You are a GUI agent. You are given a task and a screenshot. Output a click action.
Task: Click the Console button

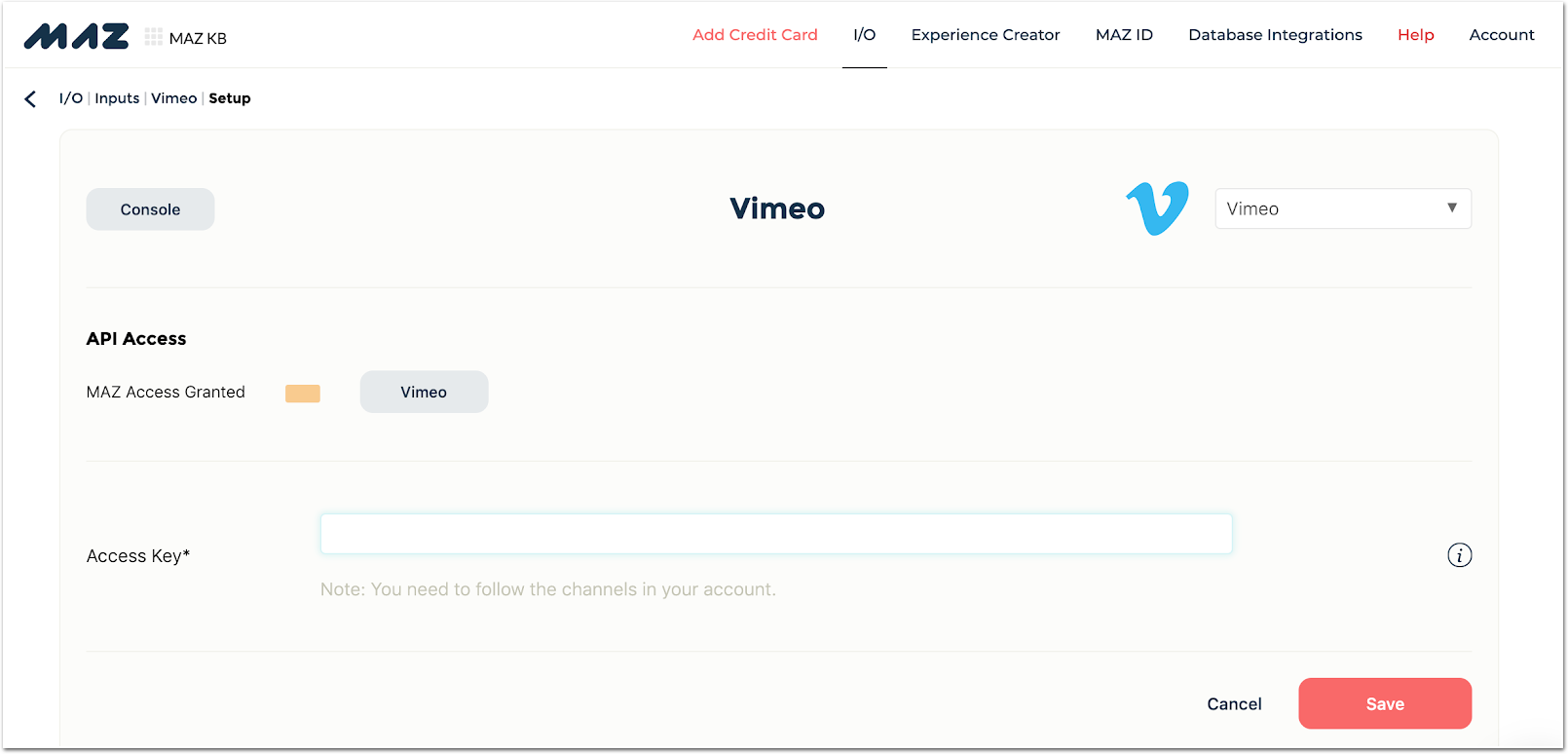pos(150,209)
